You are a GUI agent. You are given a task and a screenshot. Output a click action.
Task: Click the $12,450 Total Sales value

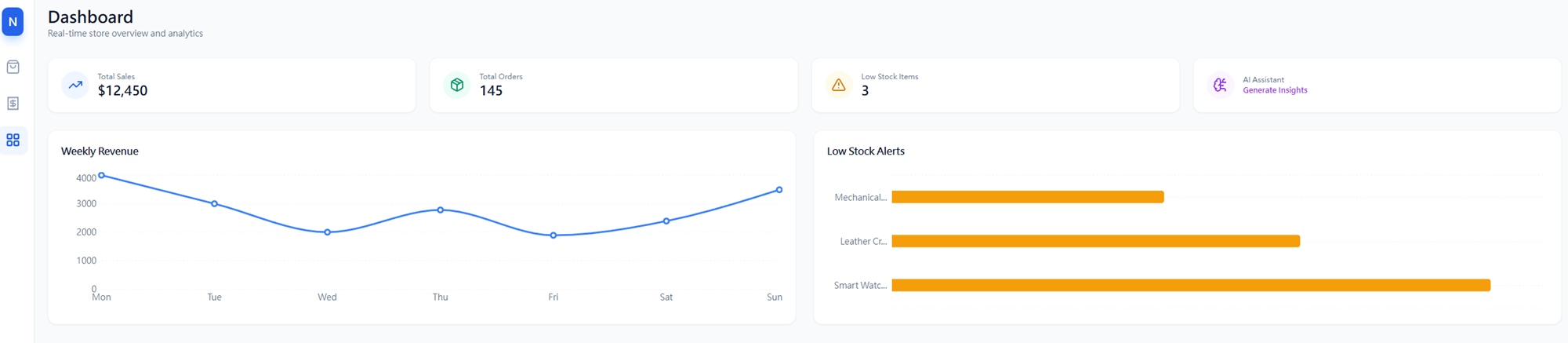(x=122, y=91)
